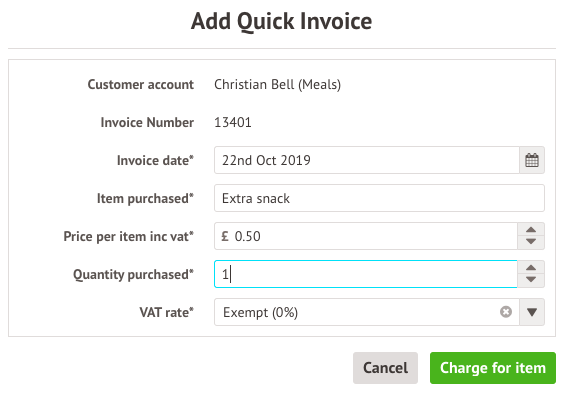Open the Exempt (0%) combo box

click(367, 312)
